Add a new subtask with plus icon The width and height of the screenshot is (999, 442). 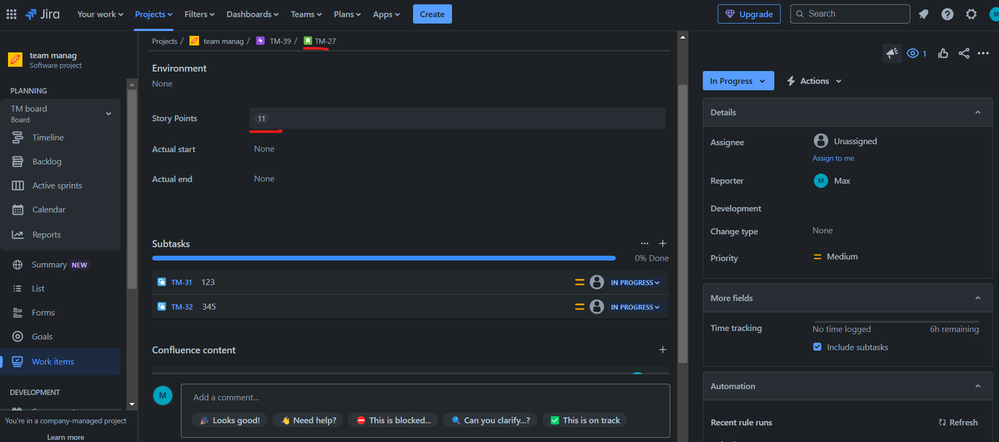[x=663, y=243]
